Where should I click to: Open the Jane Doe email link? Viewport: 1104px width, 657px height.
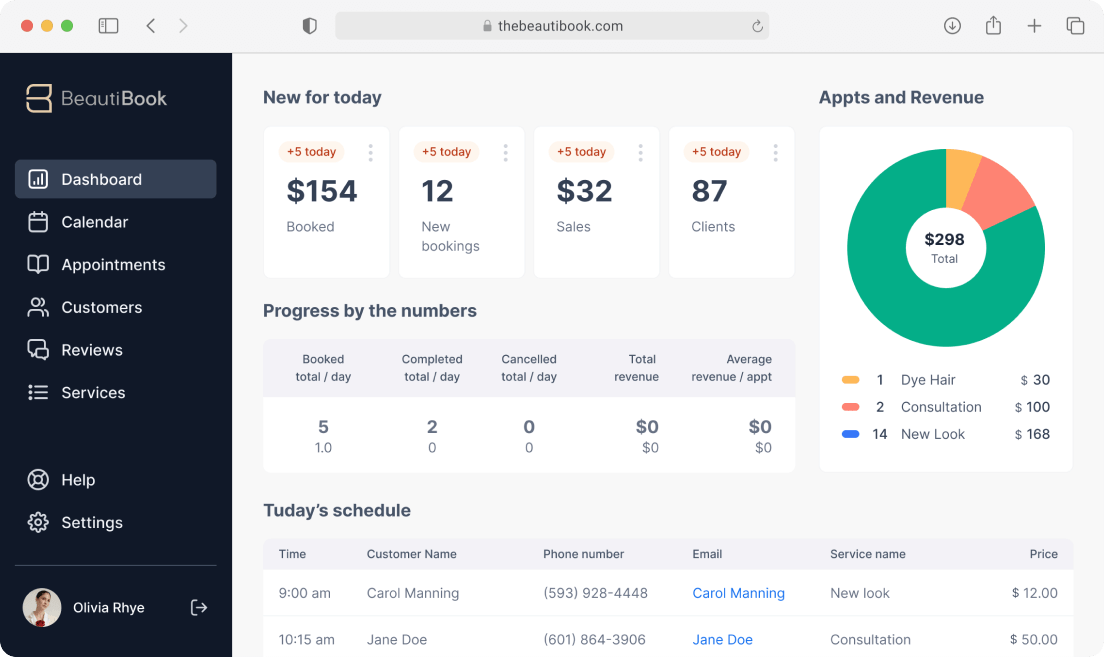[x=722, y=639]
